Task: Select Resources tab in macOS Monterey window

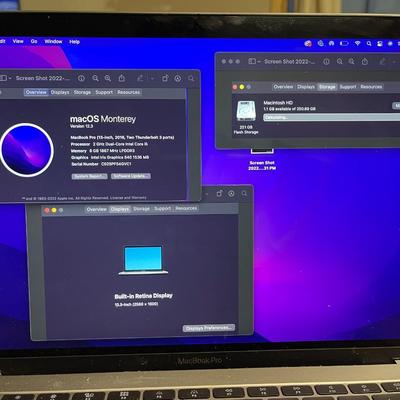Action: click(129, 92)
